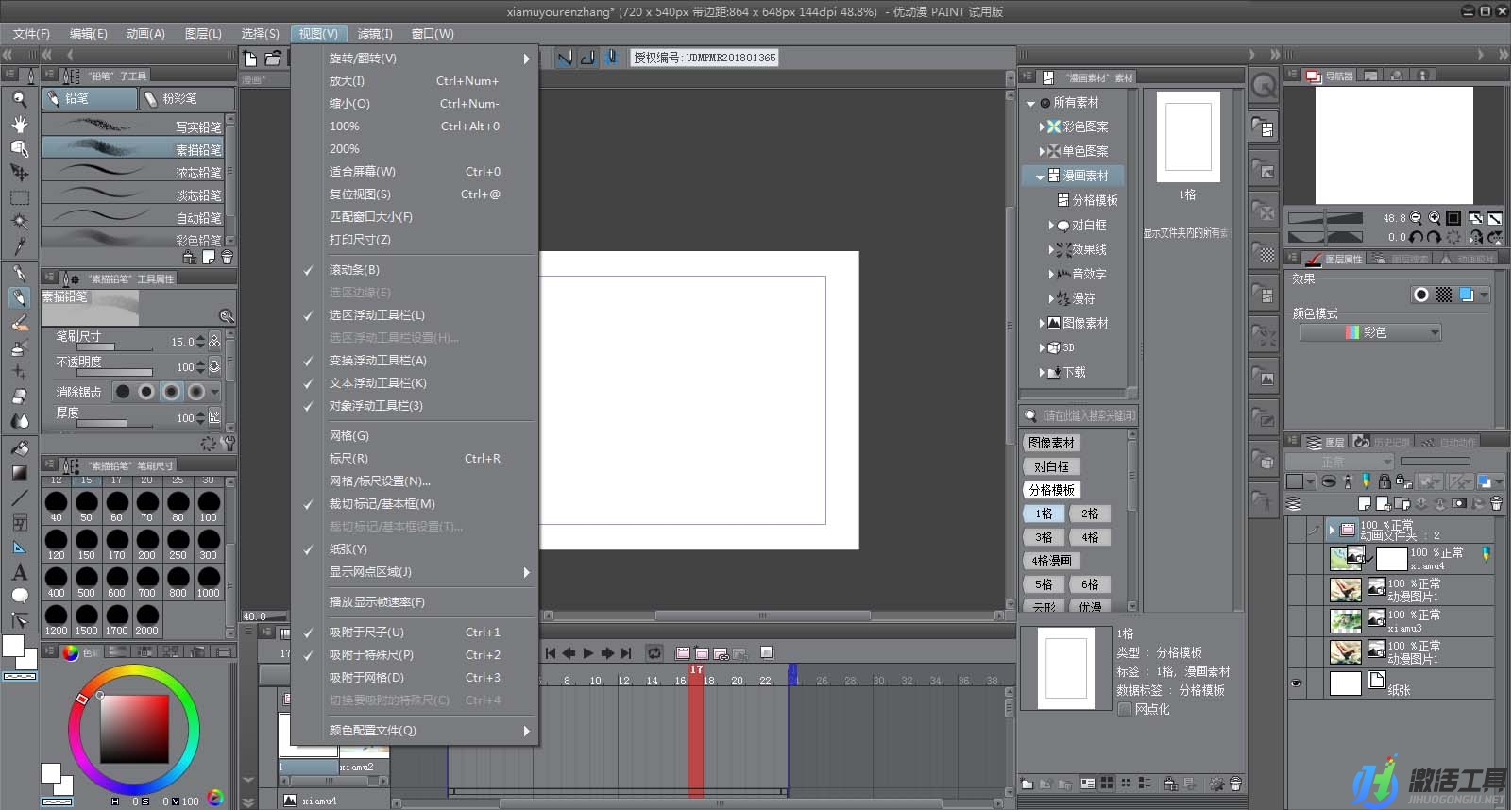Open the 彩色 color mode dropdown
This screenshot has height=810, width=1512.
coord(1370,332)
